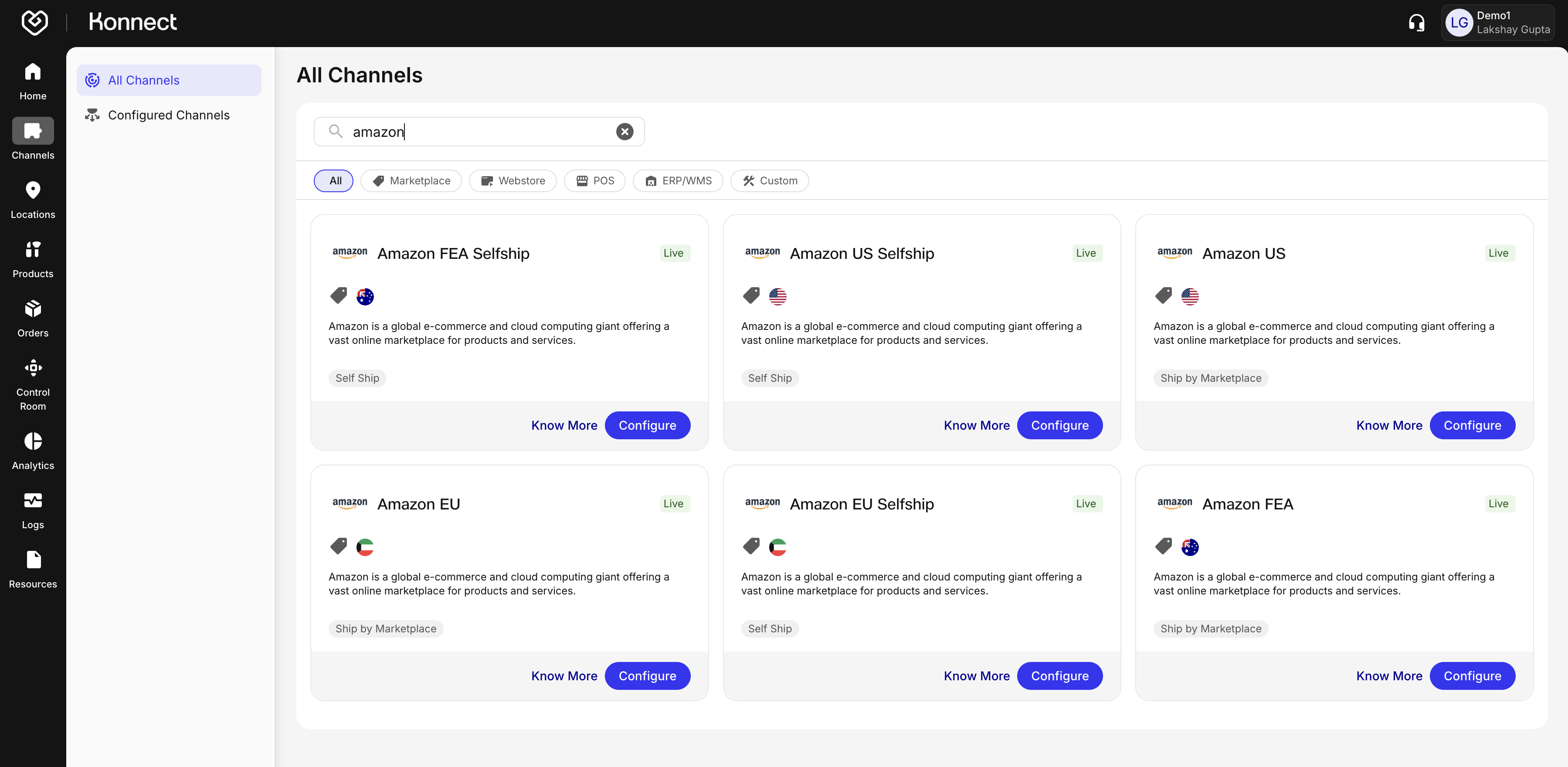Switch to Configured Channels
The image size is (1568, 767).
tap(169, 115)
